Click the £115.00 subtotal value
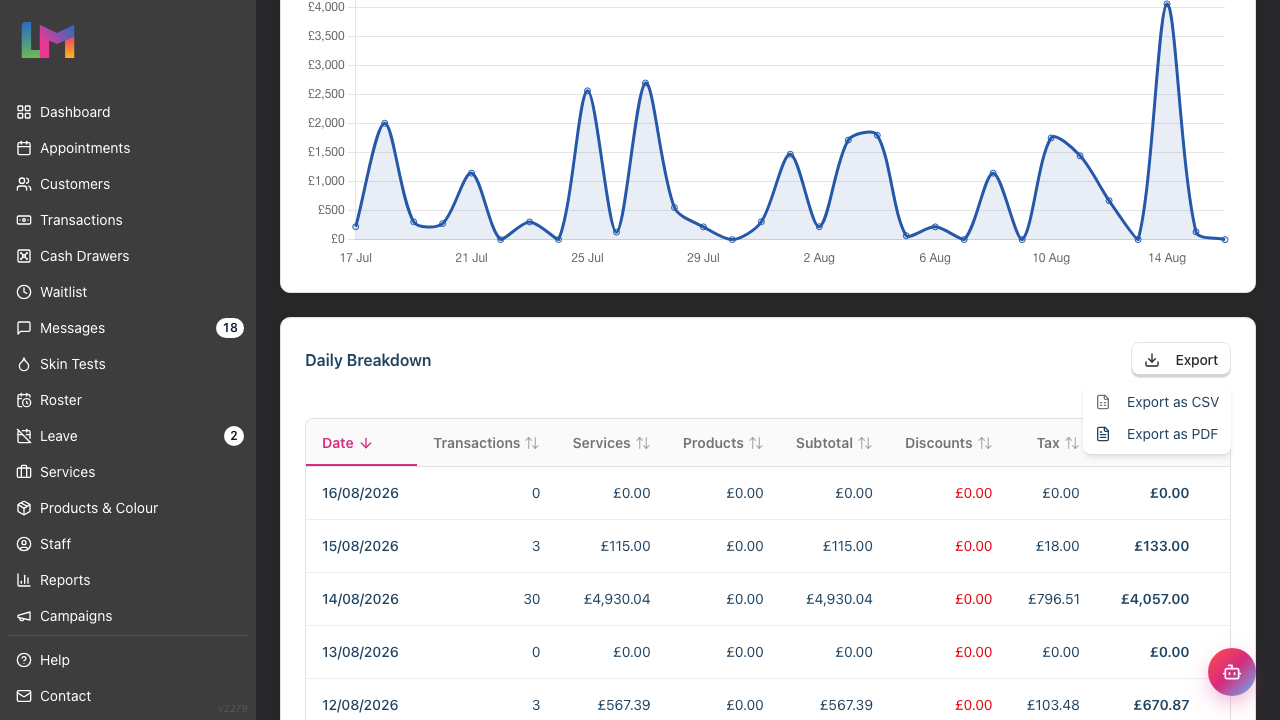The height and width of the screenshot is (720, 1280). point(848,546)
